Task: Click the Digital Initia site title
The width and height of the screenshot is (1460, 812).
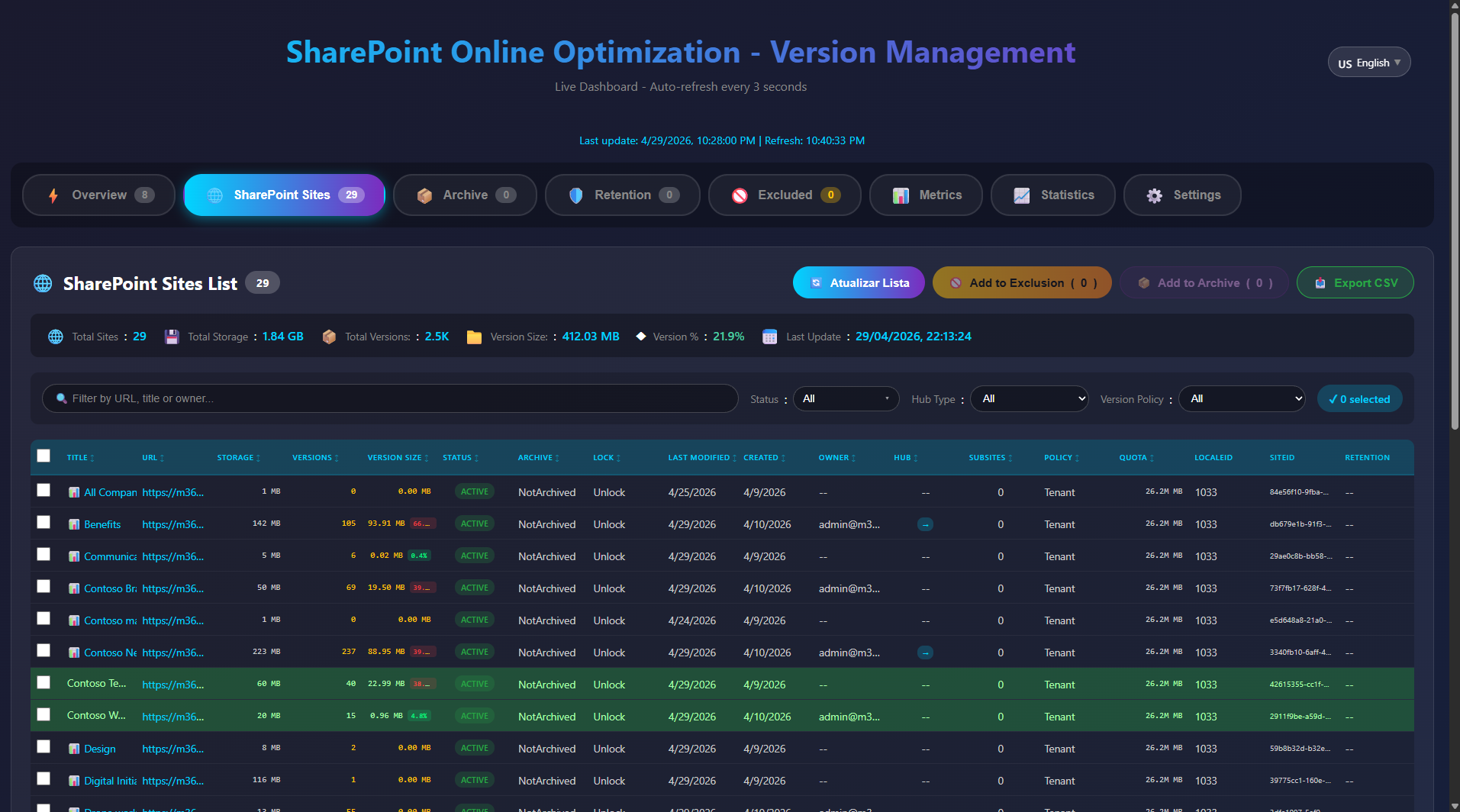Action: pyautogui.click(x=110, y=781)
